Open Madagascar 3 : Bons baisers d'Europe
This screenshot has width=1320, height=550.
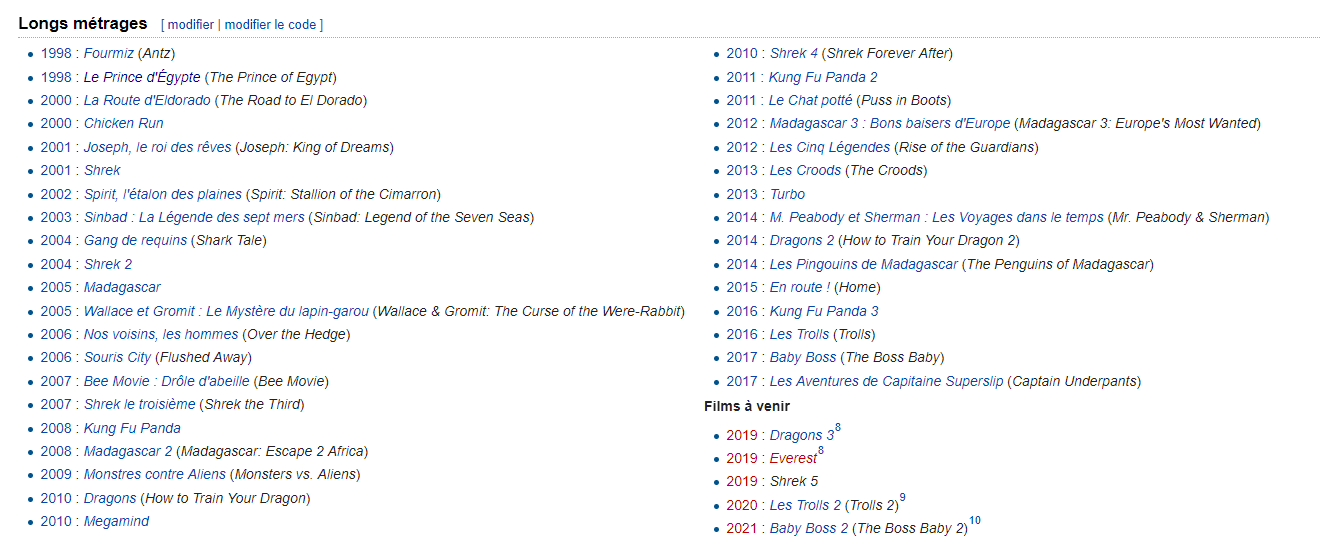[x=890, y=123]
